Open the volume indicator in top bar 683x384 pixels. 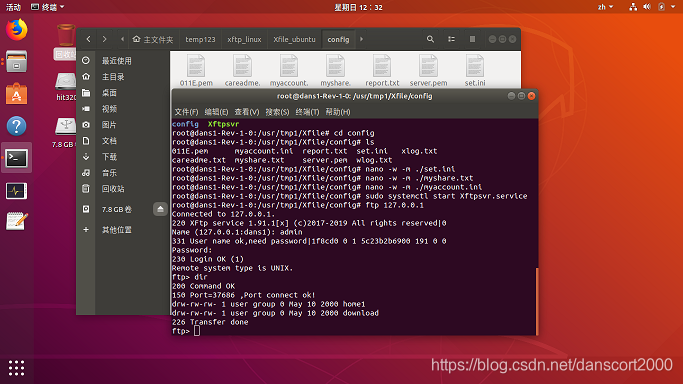[647, 7]
